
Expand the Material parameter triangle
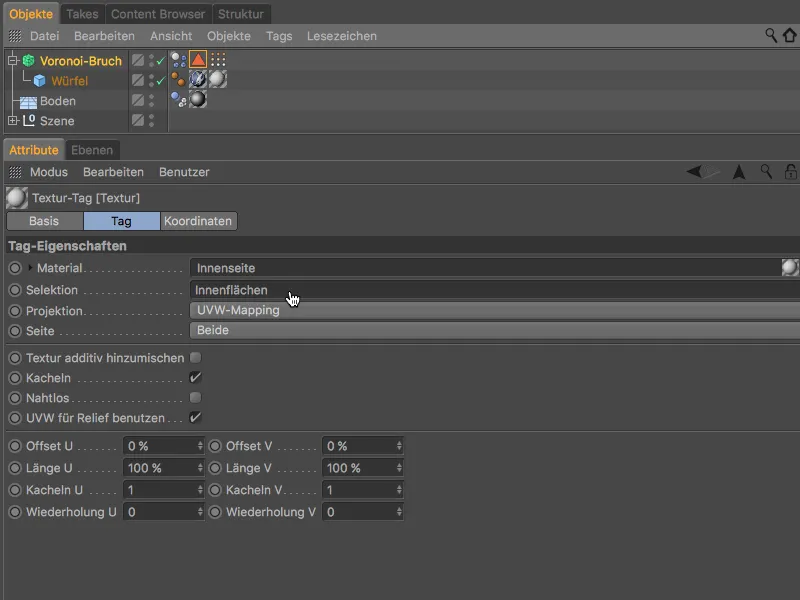[x=30, y=267]
